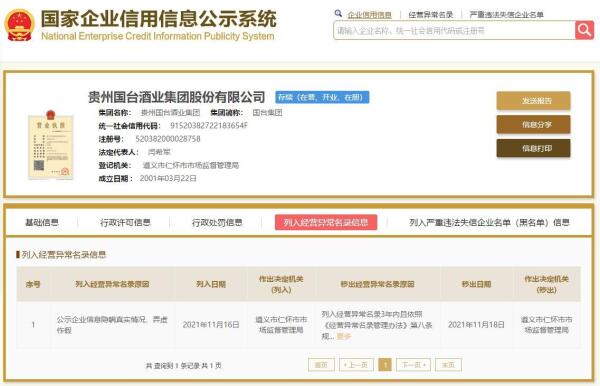The image size is (600, 386).
Task: Open the 行政处罚信息 tab
Action: pyautogui.click(x=217, y=222)
